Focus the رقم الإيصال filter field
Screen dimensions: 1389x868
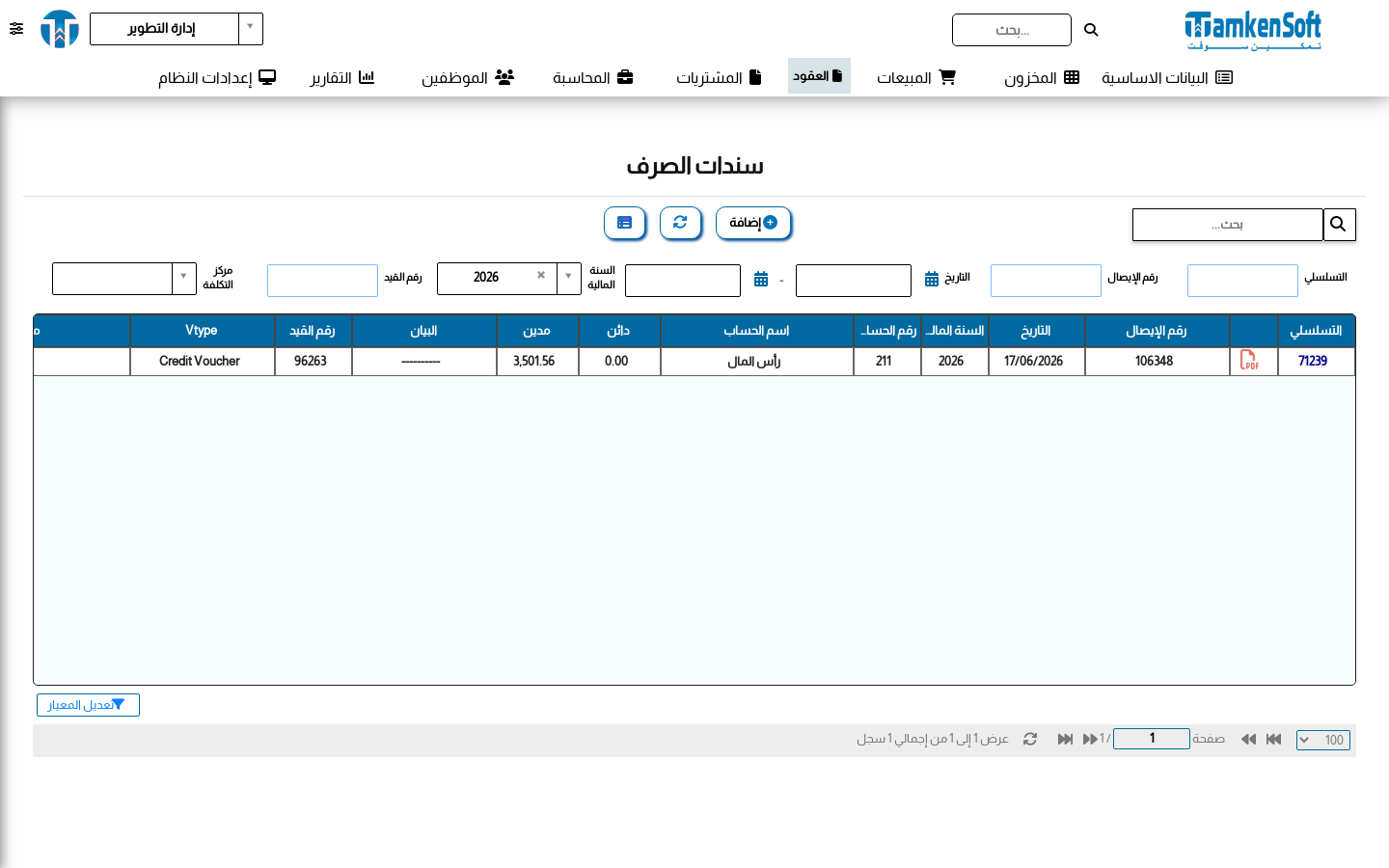[1046, 281]
